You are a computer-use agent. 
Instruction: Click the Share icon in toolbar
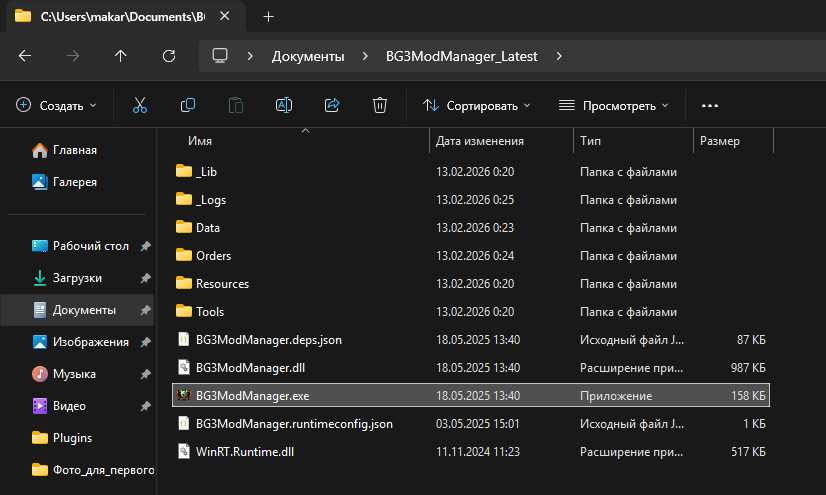[332, 105]
